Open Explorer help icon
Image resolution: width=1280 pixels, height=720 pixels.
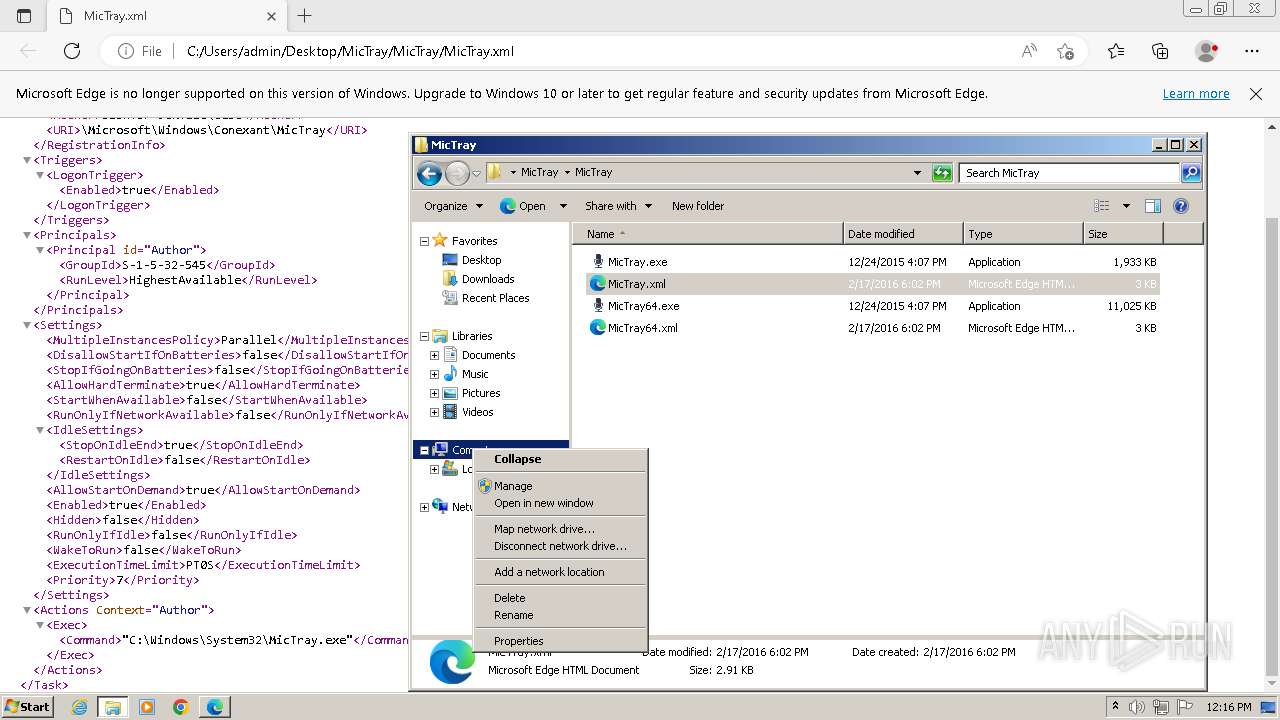point(1181,206)
